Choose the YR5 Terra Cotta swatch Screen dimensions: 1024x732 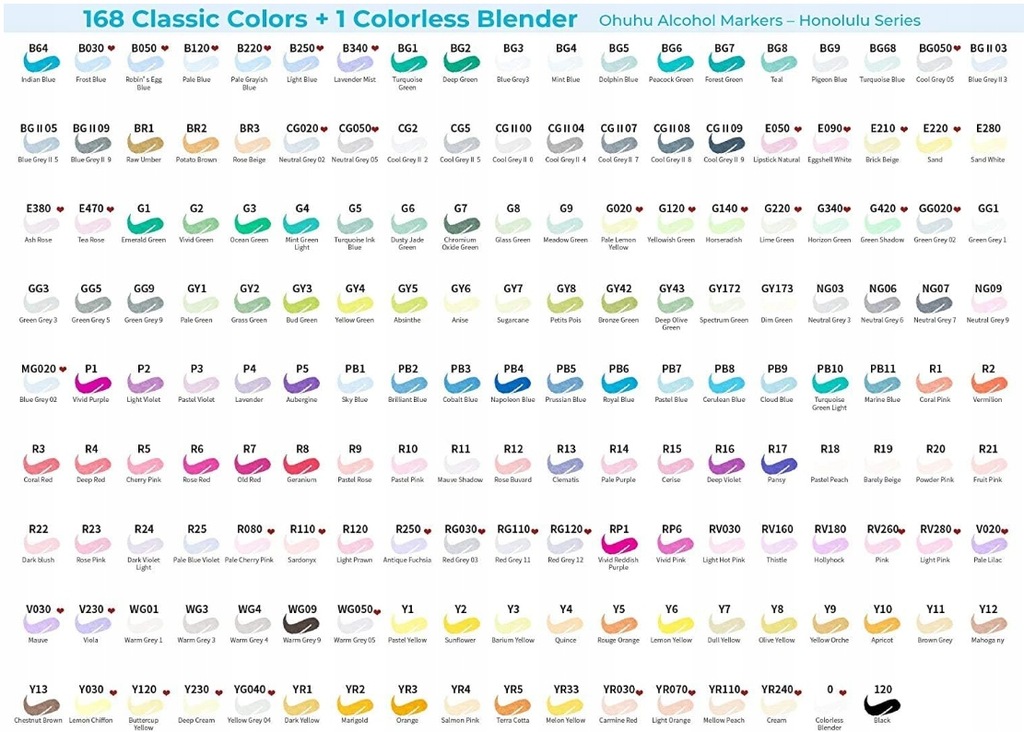tap(513, 705)
